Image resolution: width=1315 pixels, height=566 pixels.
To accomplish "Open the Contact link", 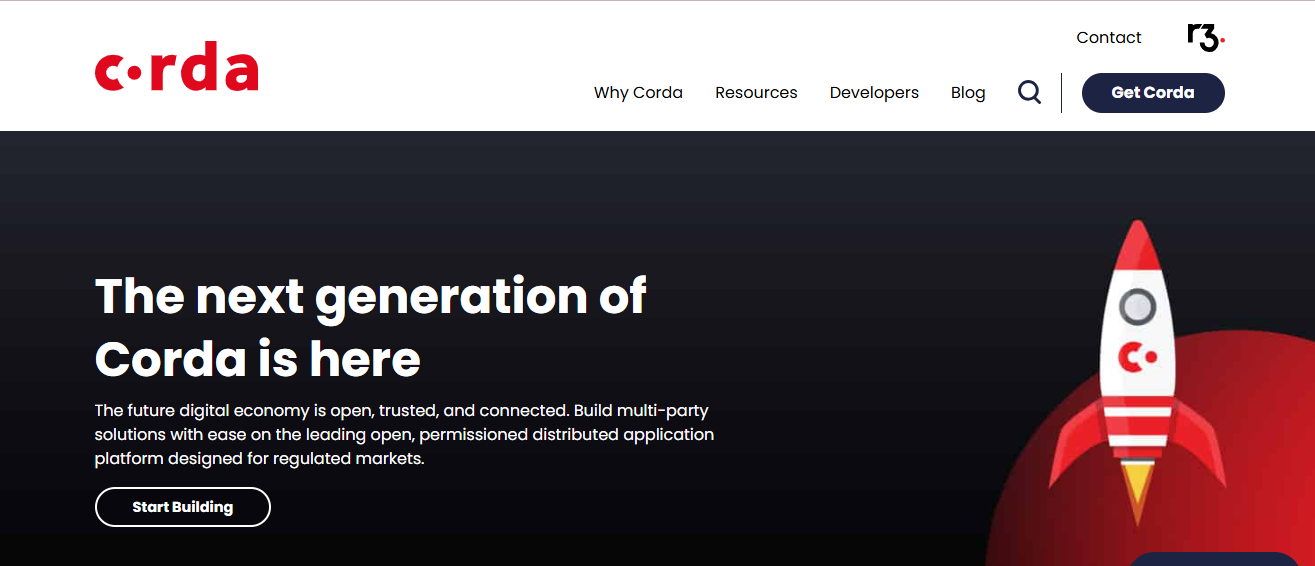I will pos(1108,37).
